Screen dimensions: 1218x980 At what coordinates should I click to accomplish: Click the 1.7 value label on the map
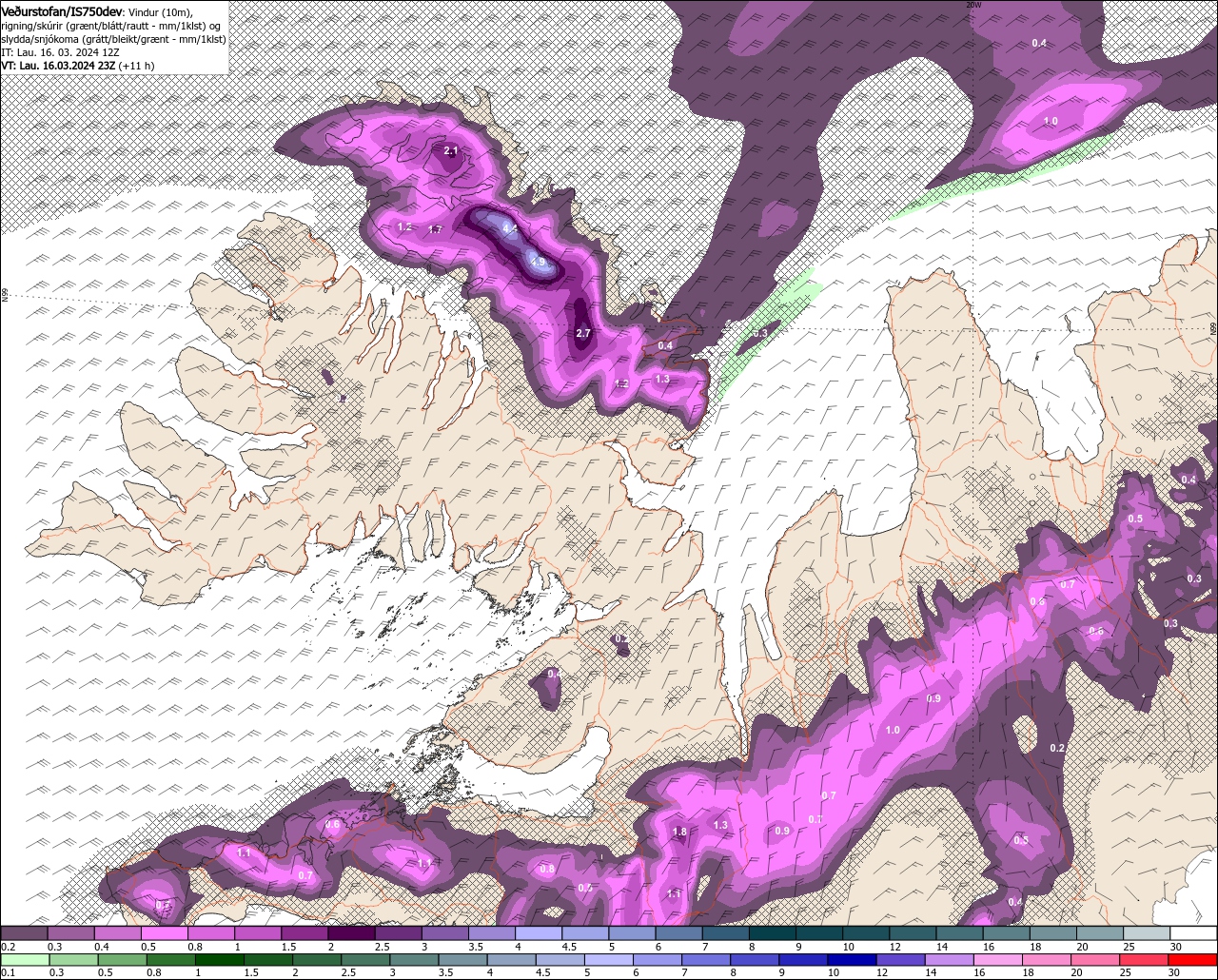pyautogui.click(x=435, y=229)
